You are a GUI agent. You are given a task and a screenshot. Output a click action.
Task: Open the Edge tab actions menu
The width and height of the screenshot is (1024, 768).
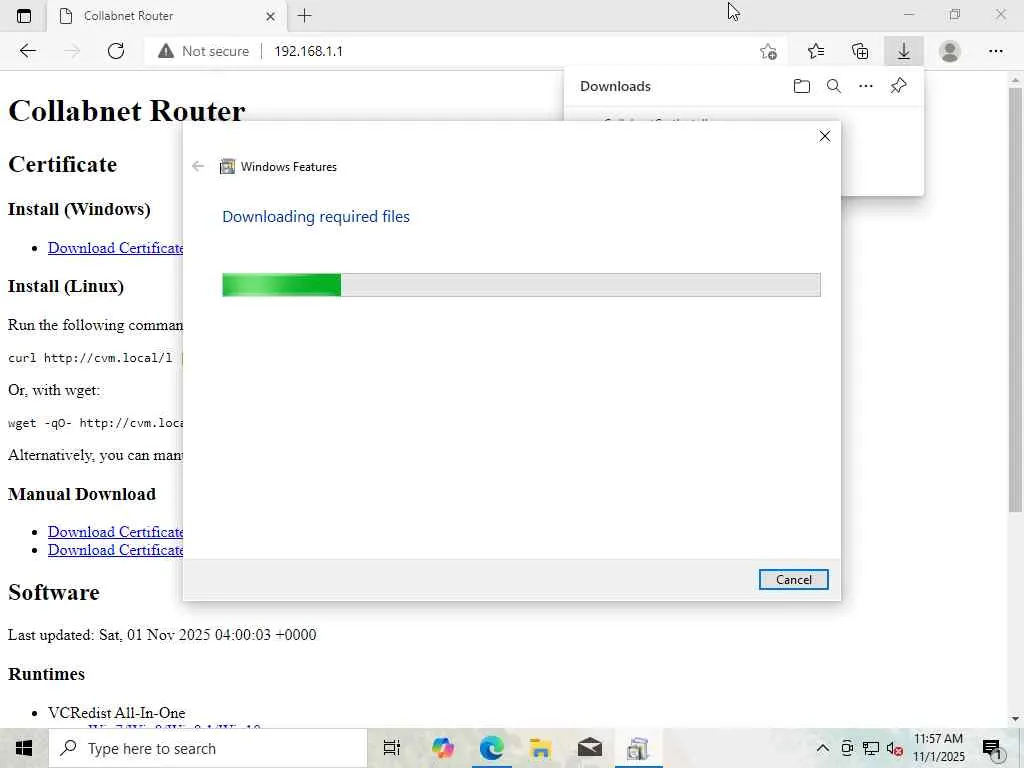click(24, 16)
